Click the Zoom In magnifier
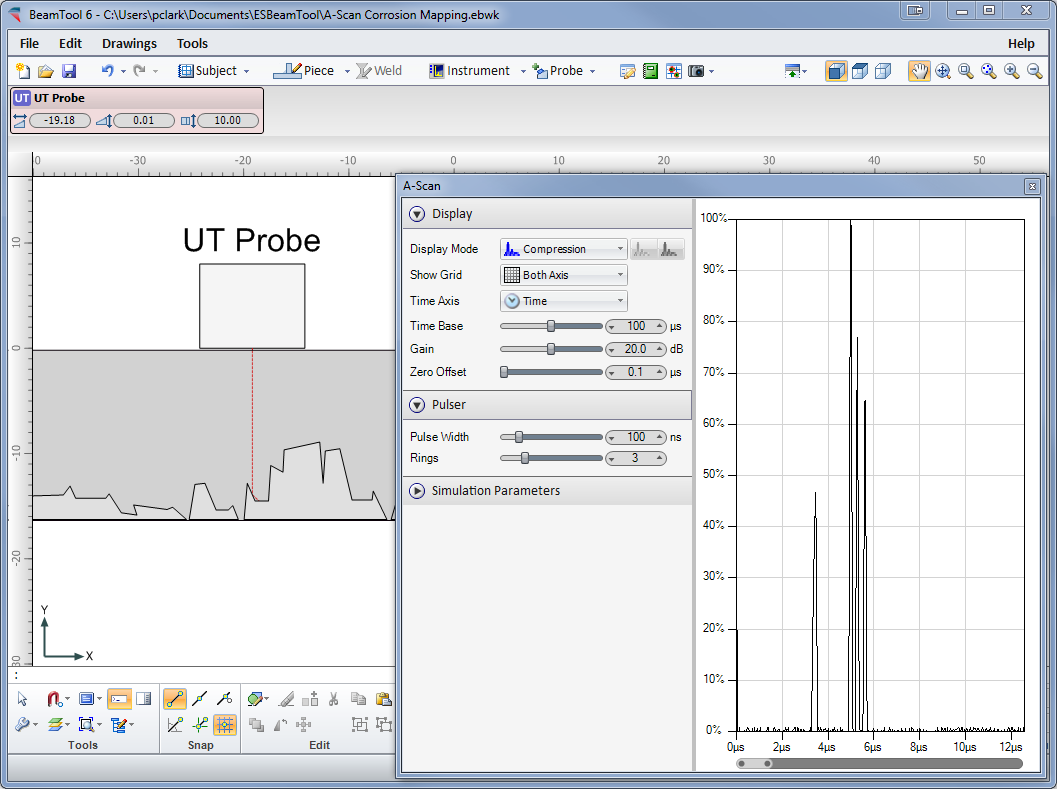Viewport: 1057px width, 789px height. click(x=1012, y=71)
